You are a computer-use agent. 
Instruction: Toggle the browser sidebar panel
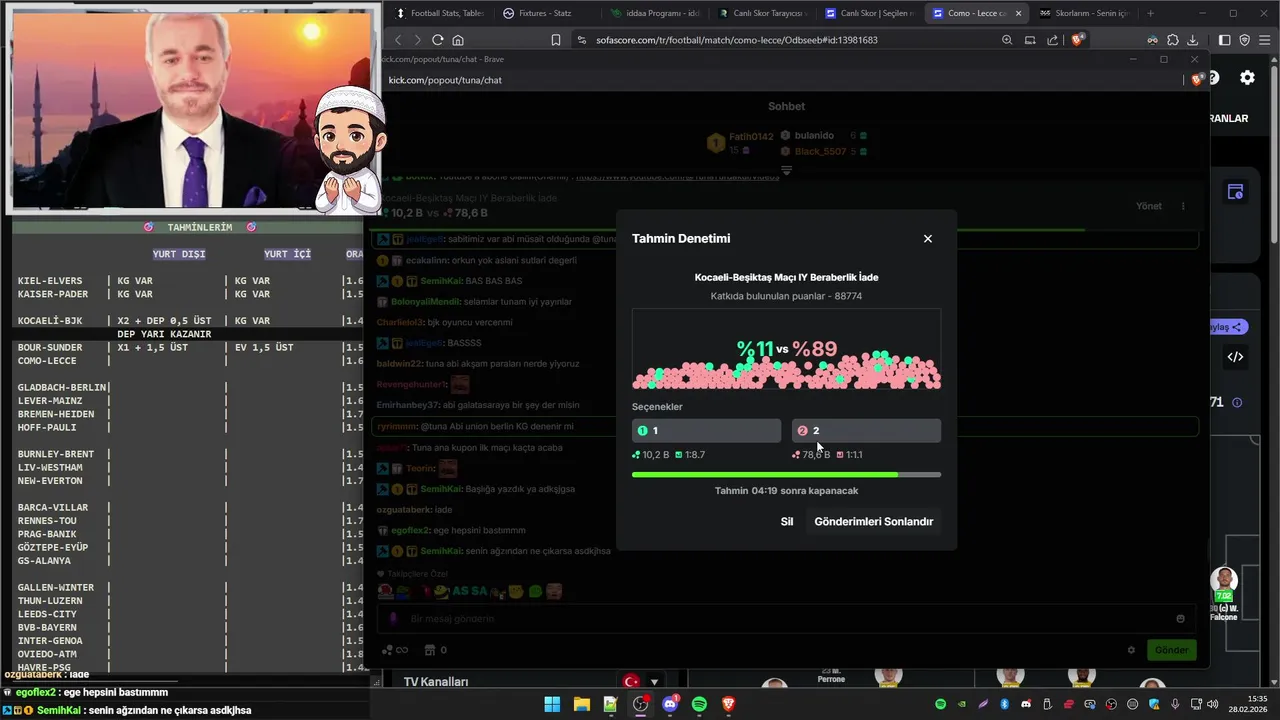(x=1226, y=40)
